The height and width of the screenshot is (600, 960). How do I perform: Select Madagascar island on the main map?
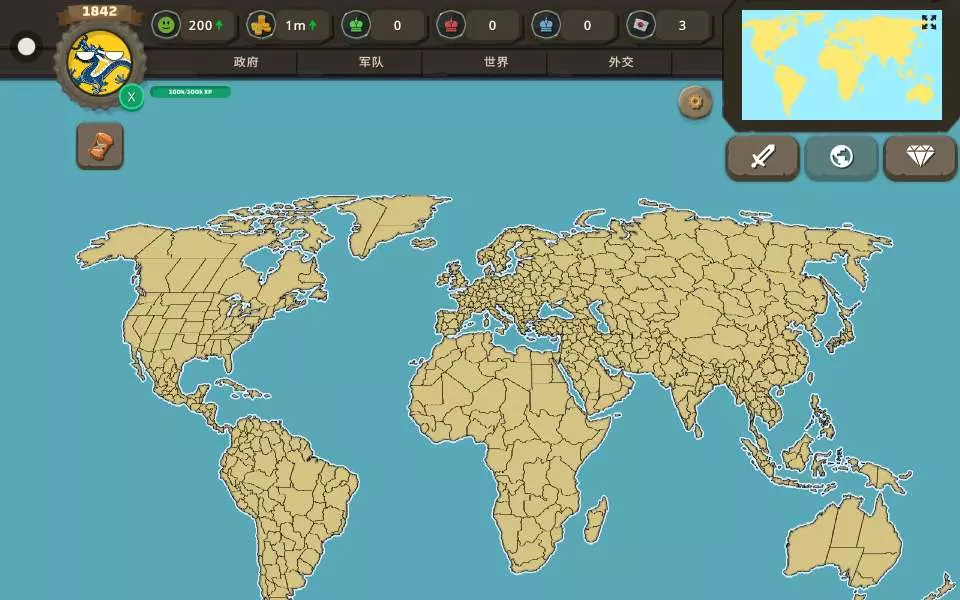click(596, 520)
